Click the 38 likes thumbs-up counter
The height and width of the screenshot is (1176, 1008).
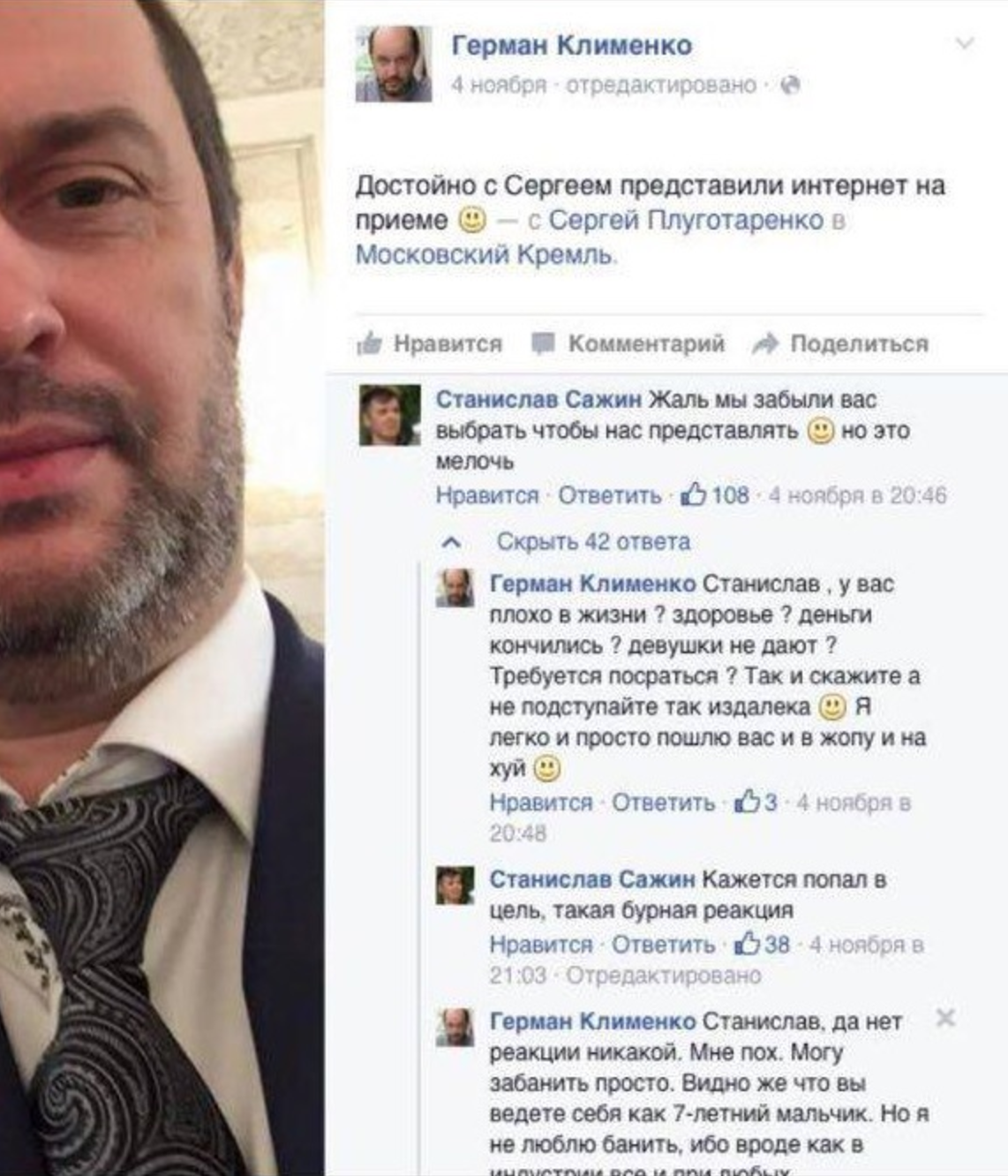(x=763, y=944)
